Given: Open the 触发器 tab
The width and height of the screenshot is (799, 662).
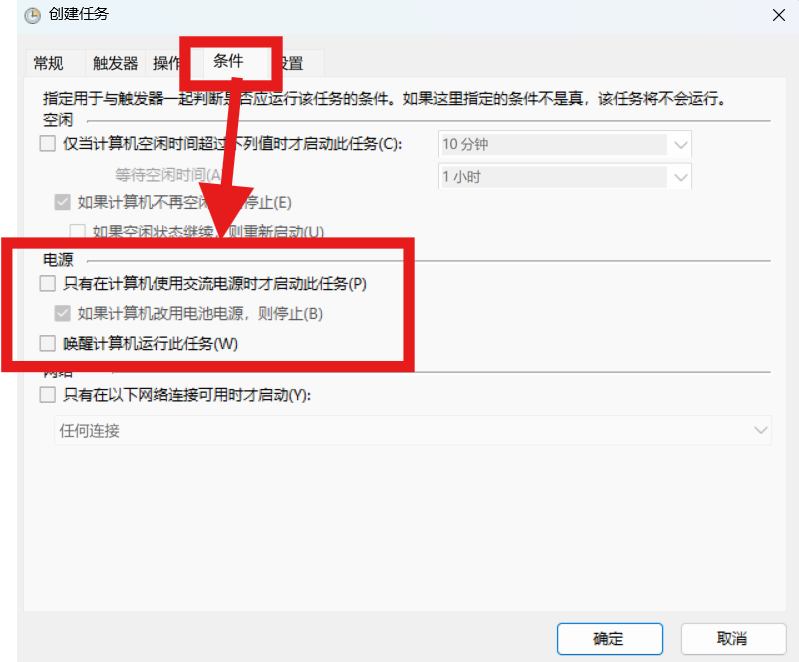Looking at the screenshot, I should pyautogui.click(x=115, y=63).
